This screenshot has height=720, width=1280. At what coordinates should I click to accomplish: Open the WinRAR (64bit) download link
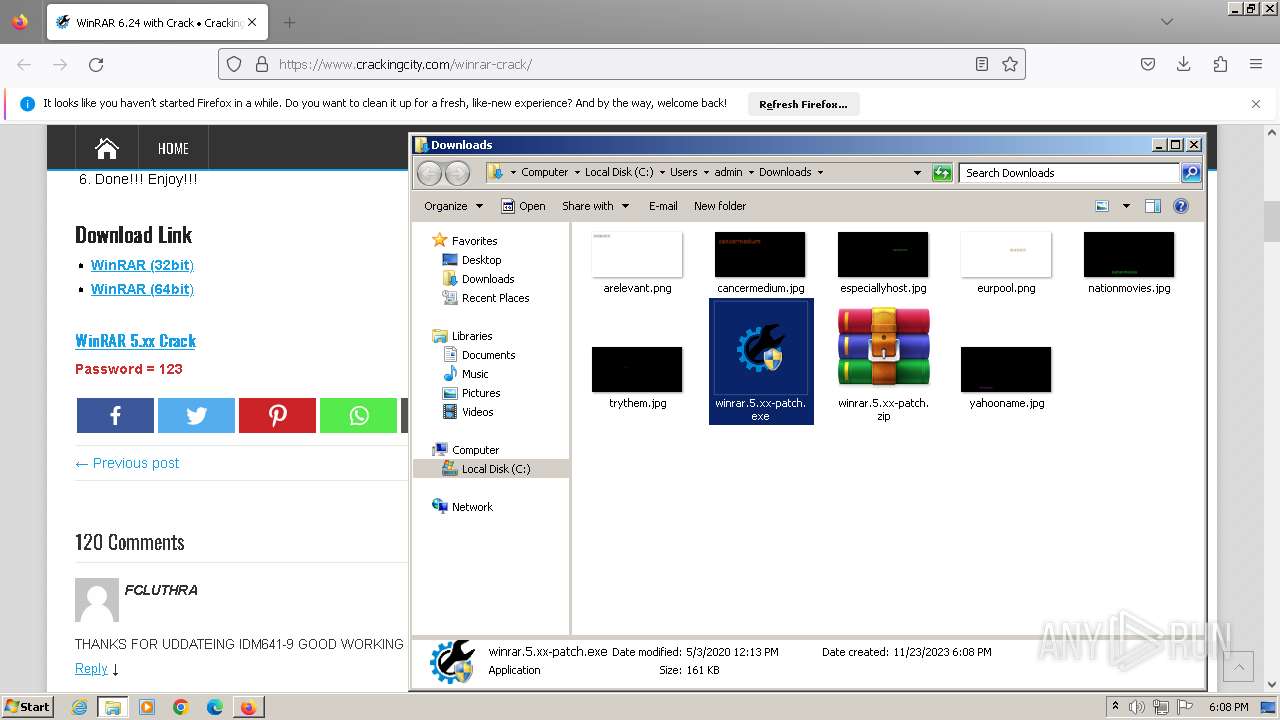tap(142, 289)
